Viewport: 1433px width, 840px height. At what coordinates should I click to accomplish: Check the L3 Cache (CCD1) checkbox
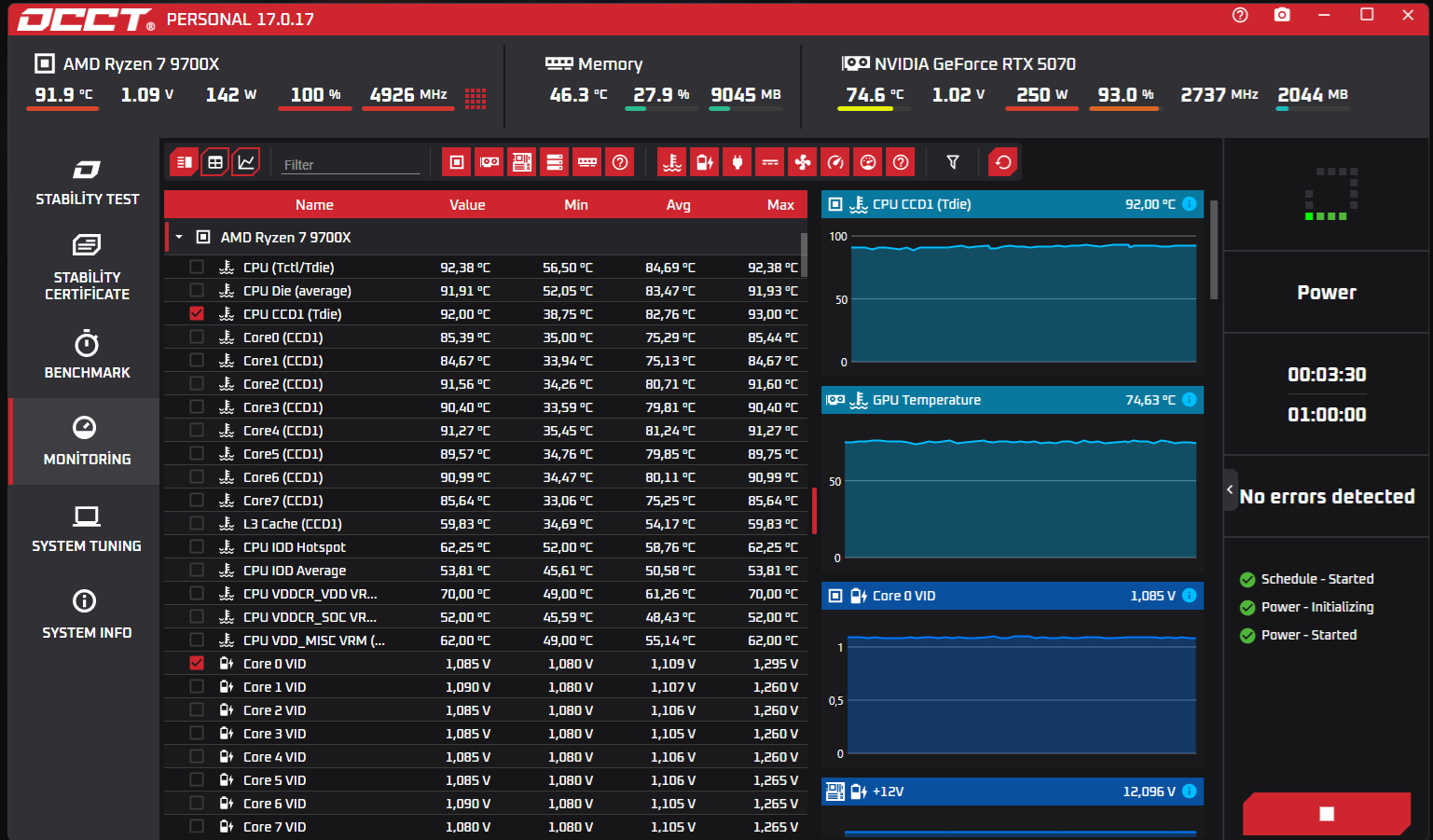tap(197, 524)
